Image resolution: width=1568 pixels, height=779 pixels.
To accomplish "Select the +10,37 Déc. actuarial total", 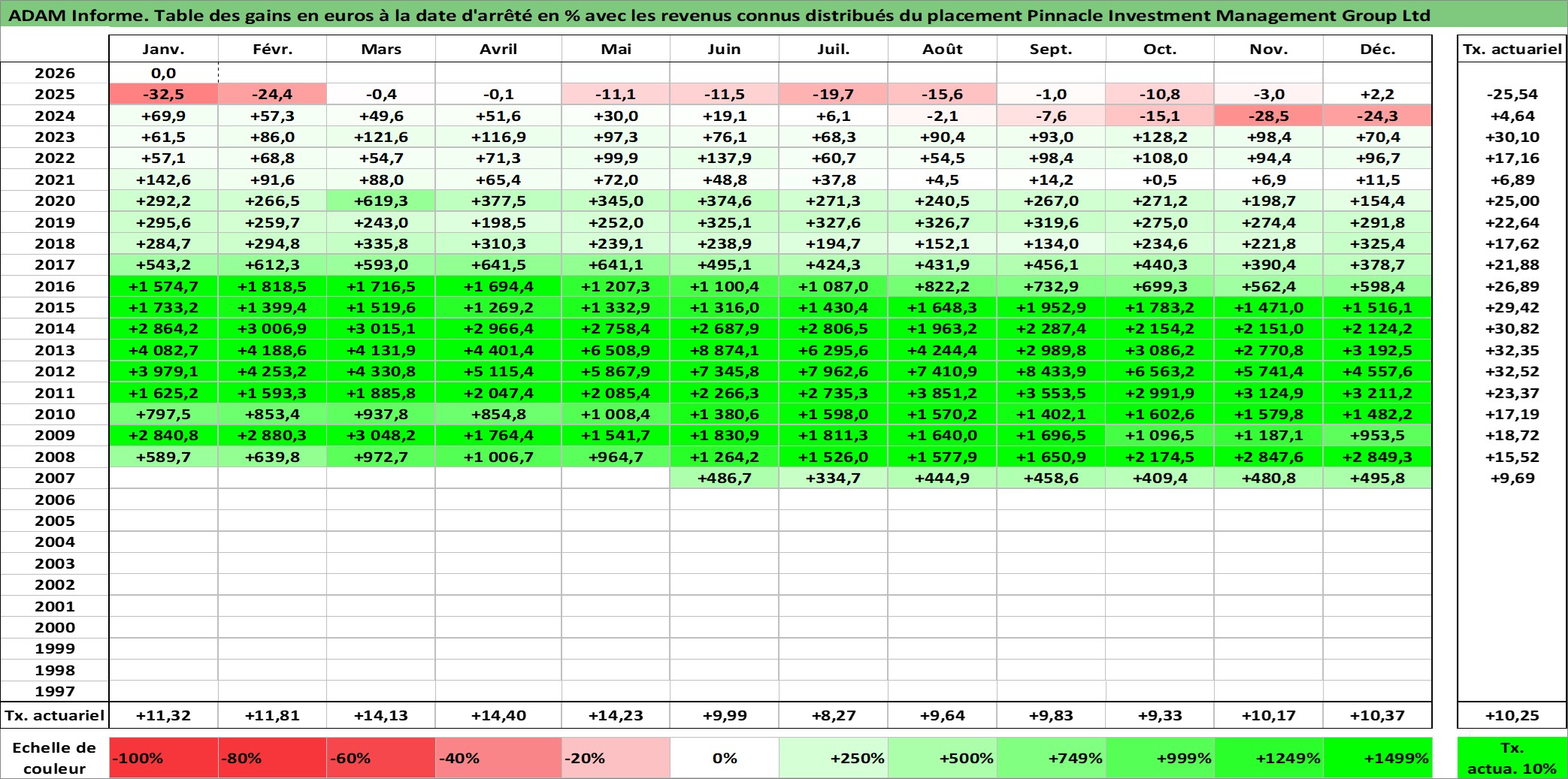I will [x=1377, y=715].
